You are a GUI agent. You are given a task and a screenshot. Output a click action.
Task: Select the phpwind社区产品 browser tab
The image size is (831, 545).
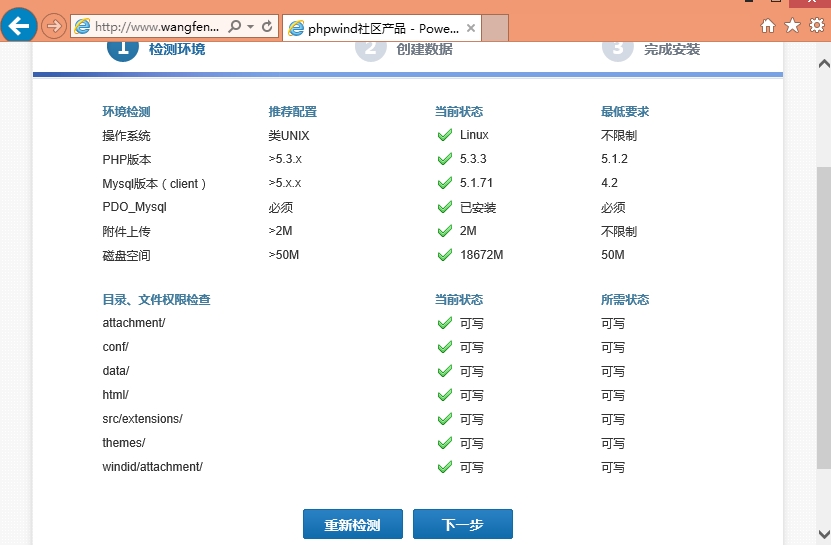coord(382,28)
